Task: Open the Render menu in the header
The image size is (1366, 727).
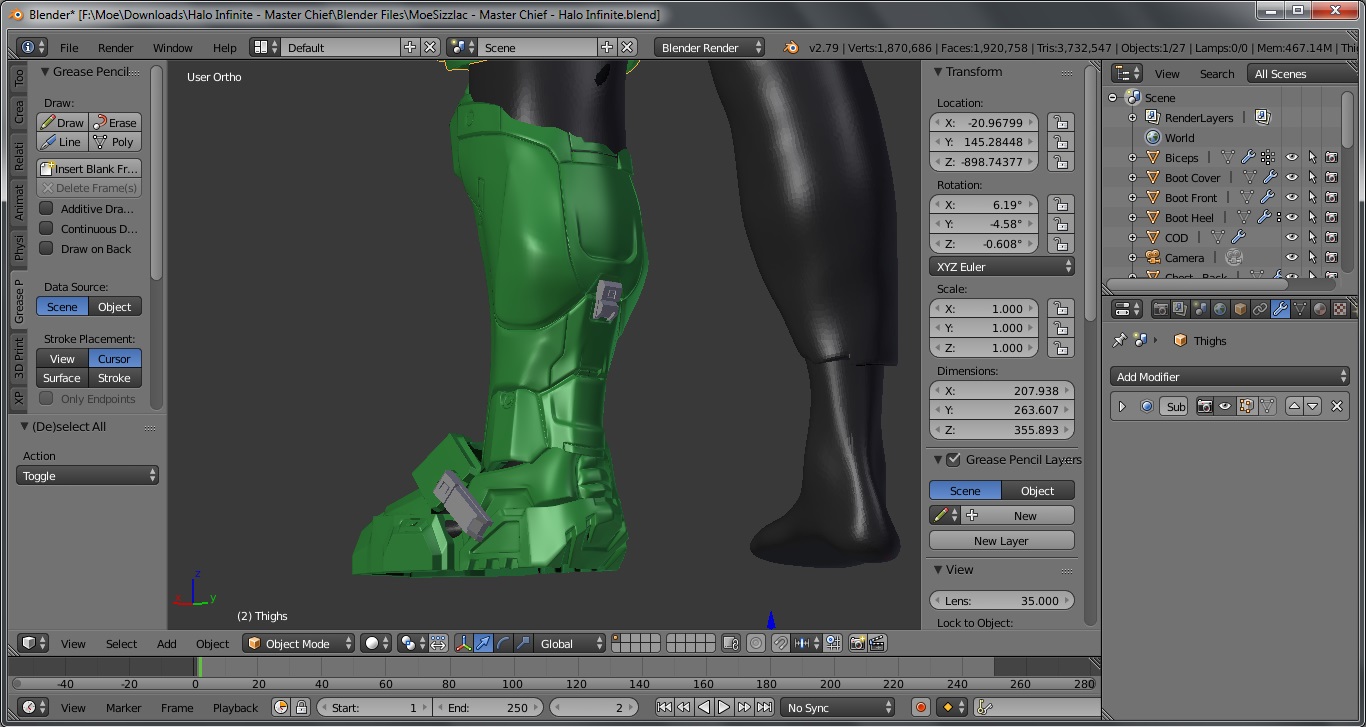Action: [x=115, y=47]
